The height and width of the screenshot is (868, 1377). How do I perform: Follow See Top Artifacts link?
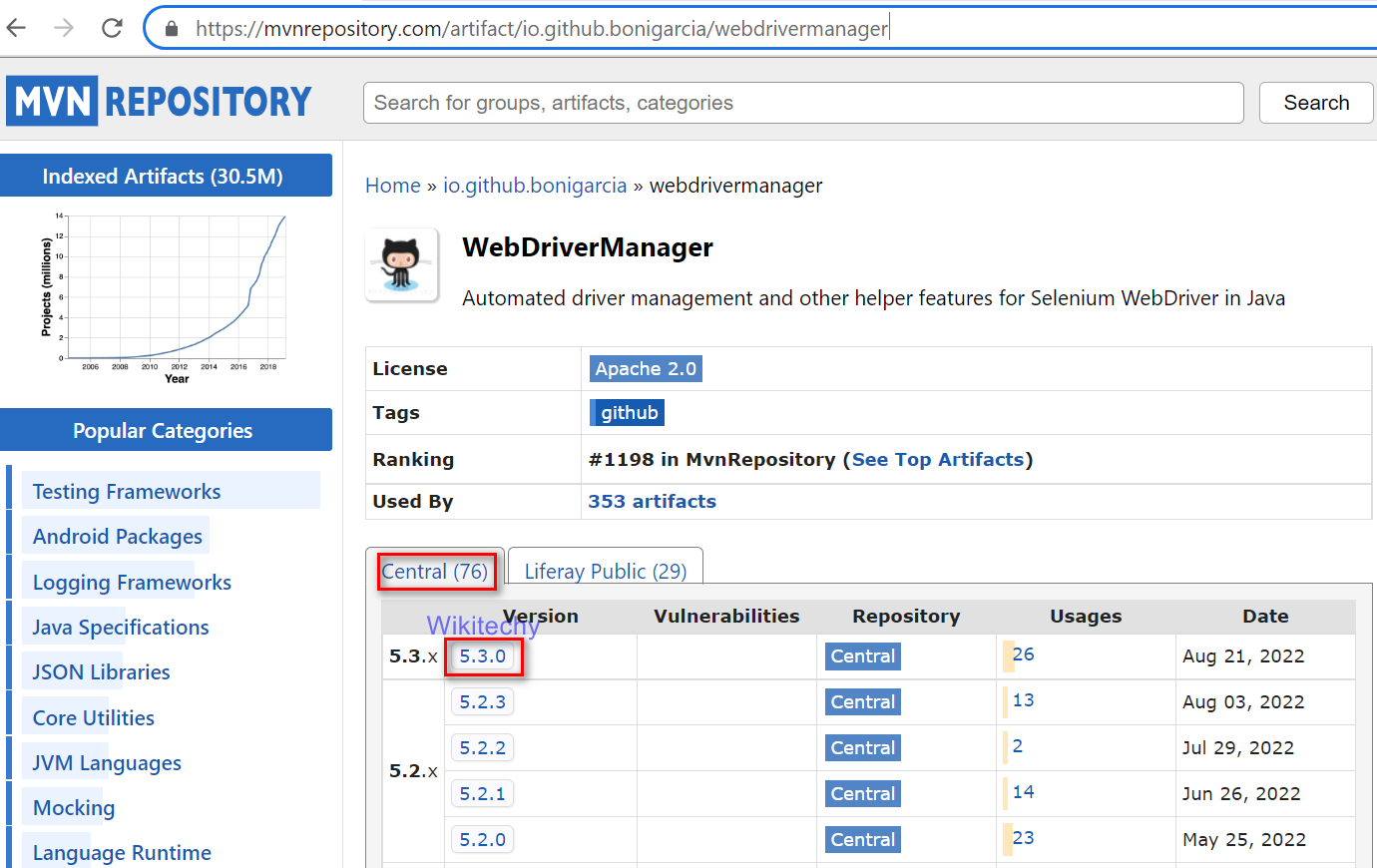[x=938, y=460]
